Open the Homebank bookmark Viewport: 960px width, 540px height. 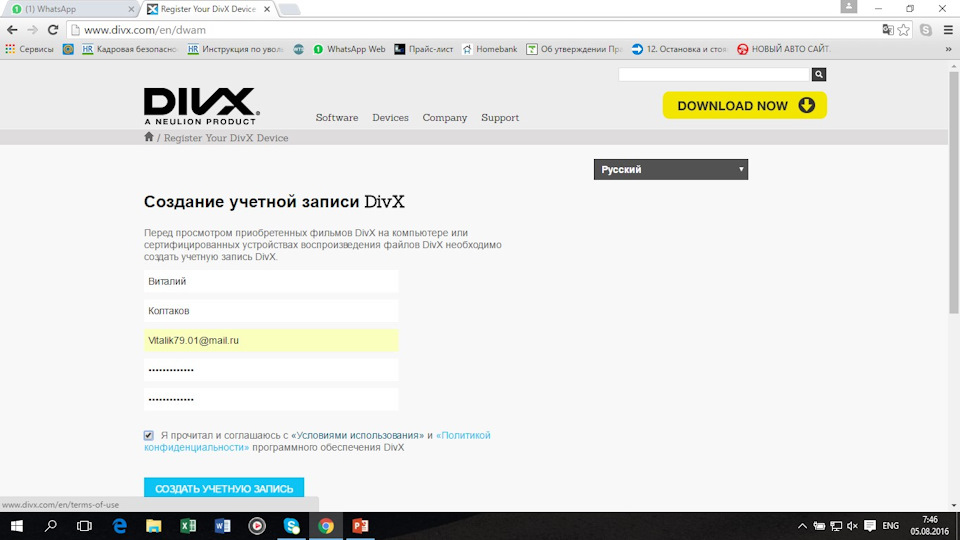point(490,49)
